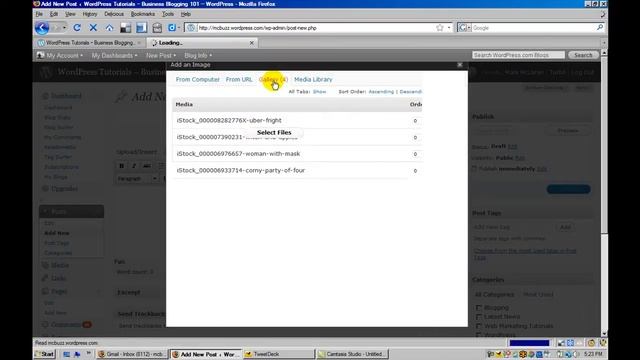Open the Gmail Inbox taskbar window
The height and width of the screenshot is (360, 640).
coord(132,354)
